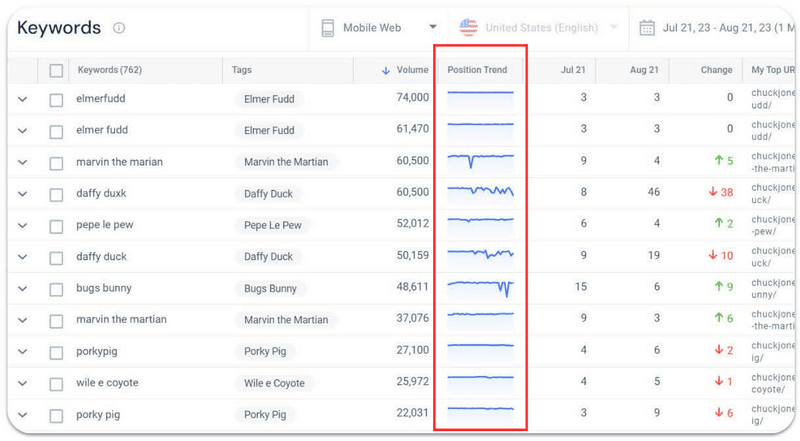Toggle the select-all Keywords checkbox
800x441 pixels.
pos(56,70)
